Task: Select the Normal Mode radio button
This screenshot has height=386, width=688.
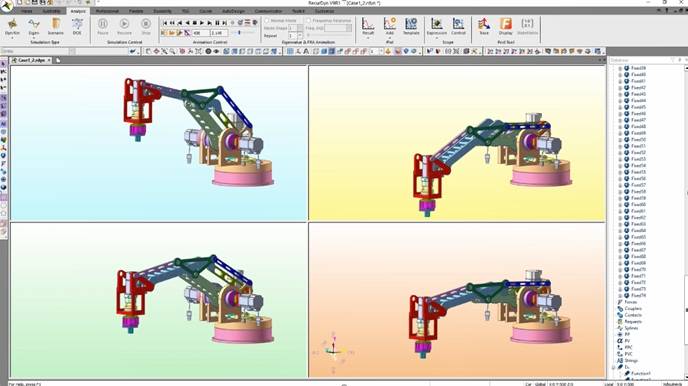Action: 267,21
